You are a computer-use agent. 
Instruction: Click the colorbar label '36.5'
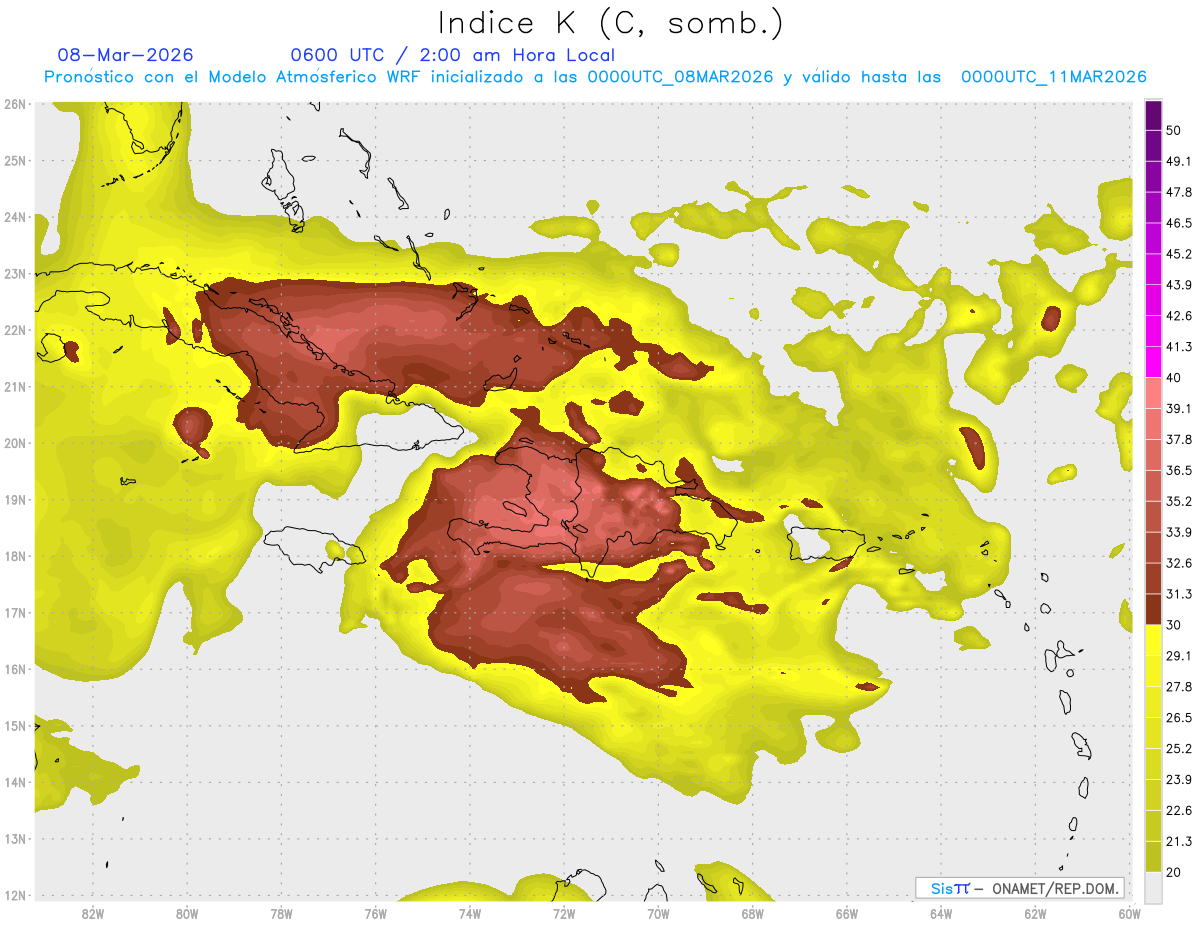(1178, 470)
